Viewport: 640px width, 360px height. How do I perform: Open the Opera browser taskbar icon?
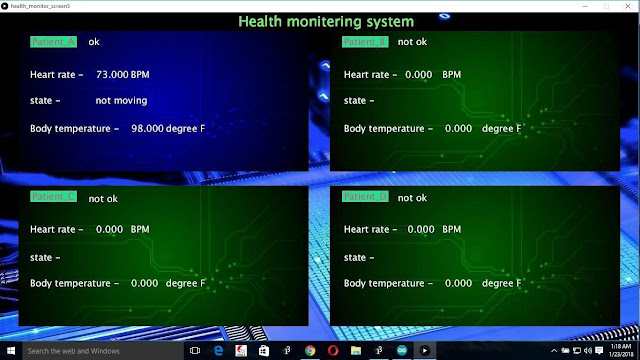coord(333,351)
